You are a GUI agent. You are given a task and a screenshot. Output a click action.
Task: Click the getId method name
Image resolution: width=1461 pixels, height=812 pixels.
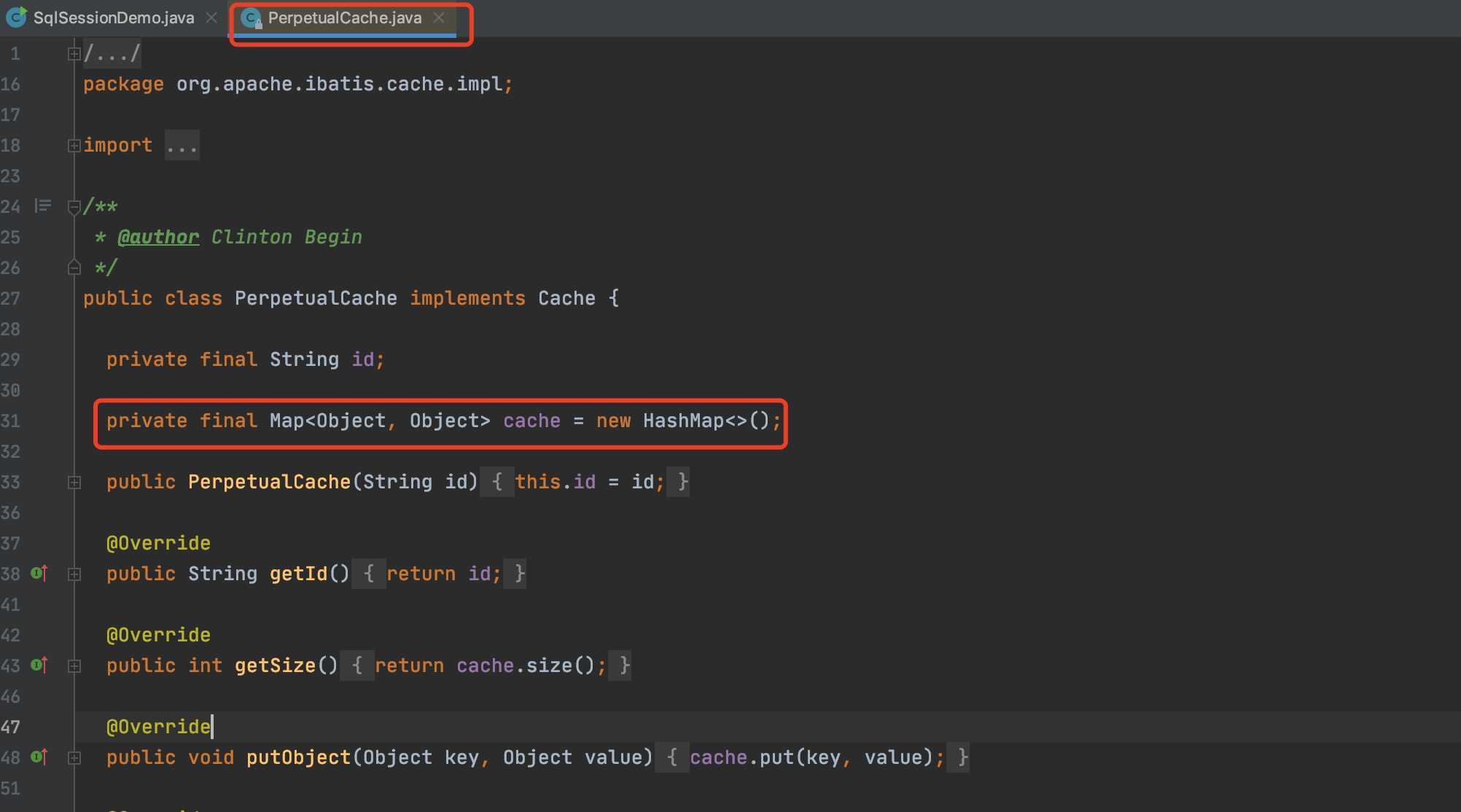click(298, 574)
